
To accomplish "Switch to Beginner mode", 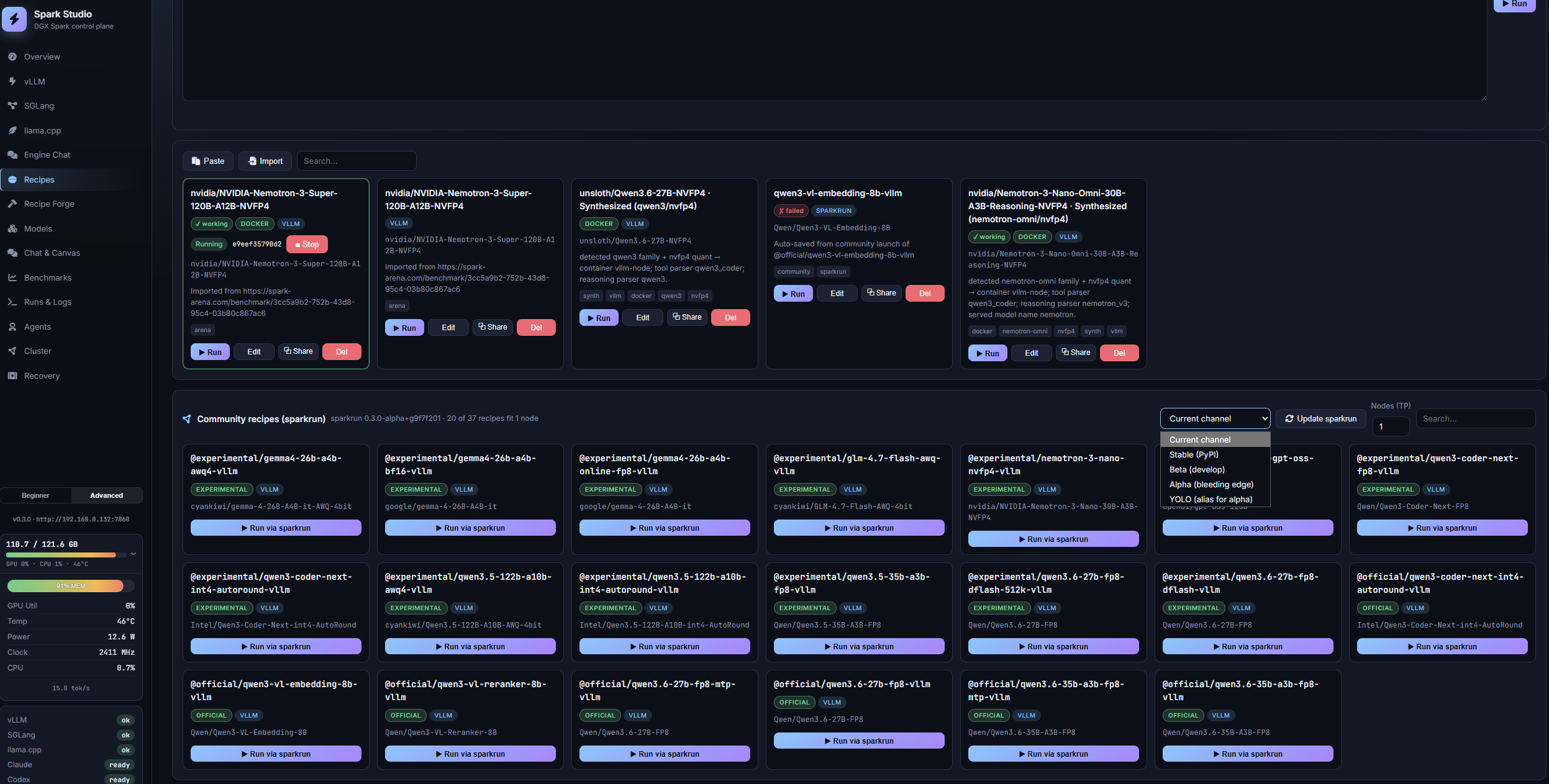I will tap(35, 495).
